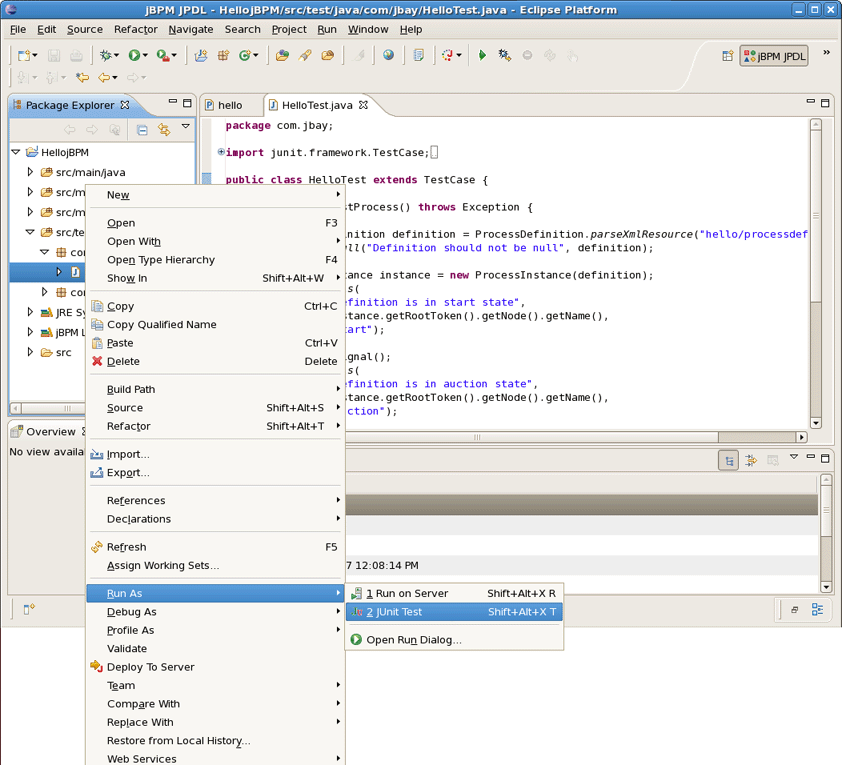The height and width of the screenshot is (765, 842).
Task: Collapse the HellojBPM project node
Action: (16, 152)
